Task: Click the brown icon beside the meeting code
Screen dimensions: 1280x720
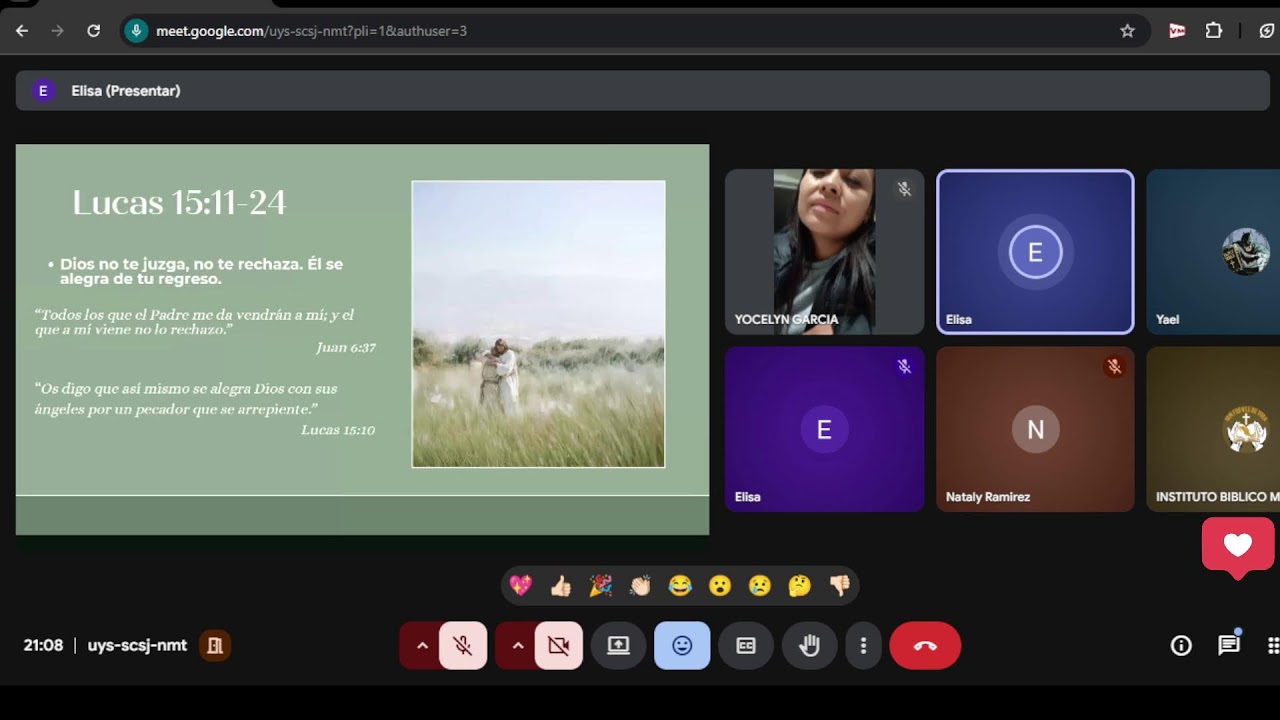Action: [x=215, y=646]
